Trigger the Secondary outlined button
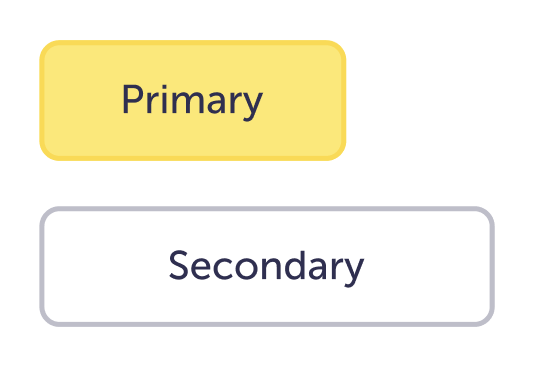Screen dimensions: 550x372 (267, 266)
